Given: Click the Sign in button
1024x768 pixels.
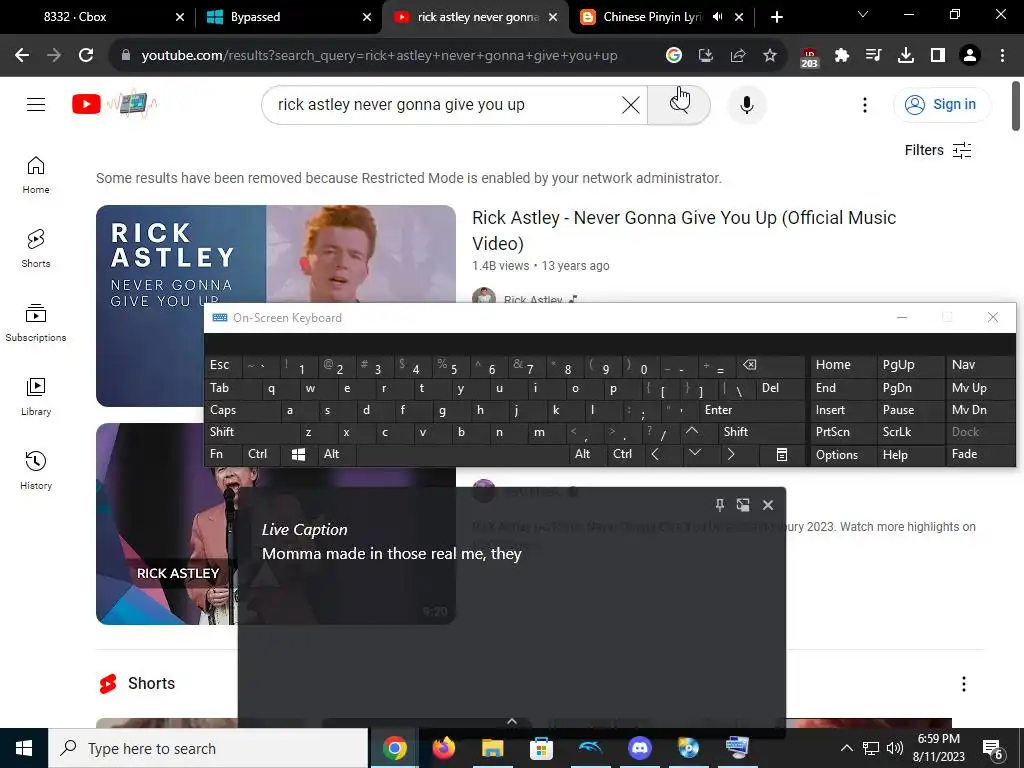Looking at the screenshot, I should tap(941, 104).
